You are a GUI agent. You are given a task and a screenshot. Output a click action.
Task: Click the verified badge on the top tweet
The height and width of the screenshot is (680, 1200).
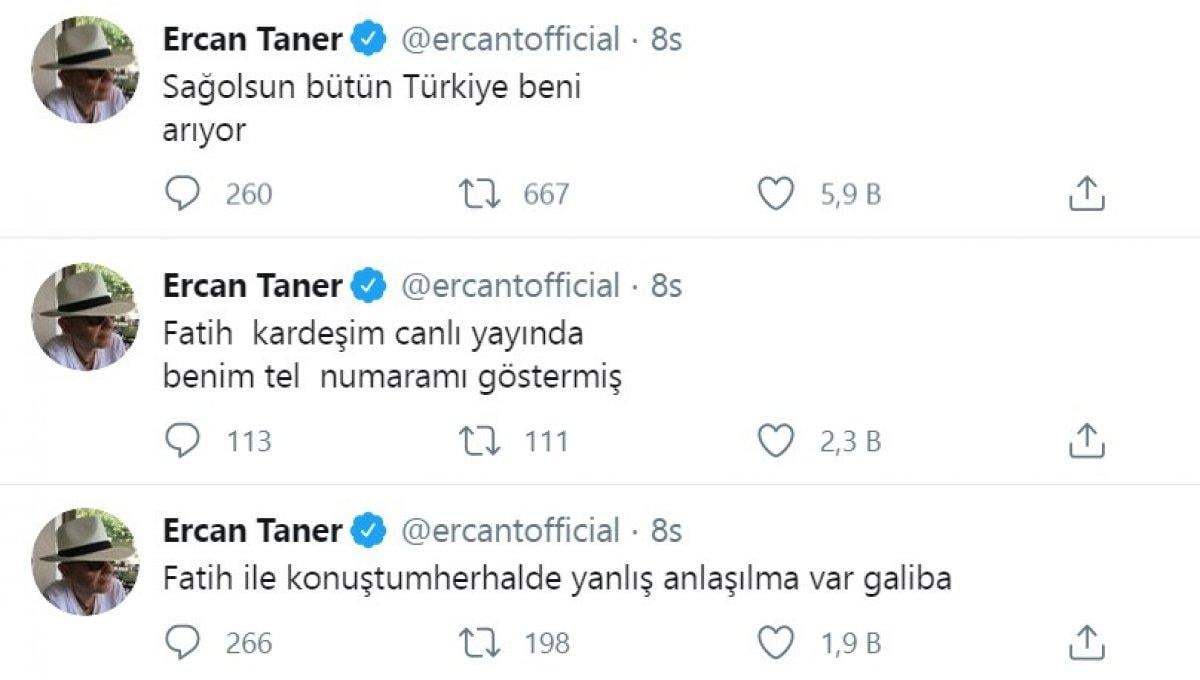pos(369,38)
